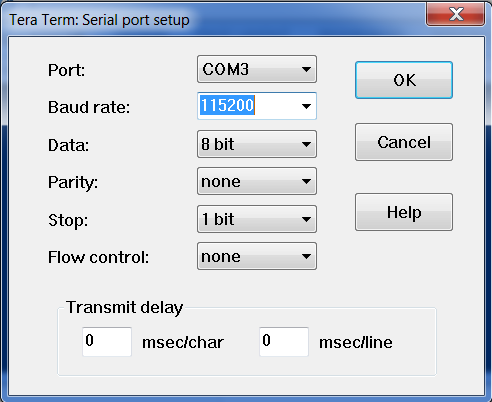492x402 pixels.
Task: Click the msec/char text label
Action: [183, 343]
